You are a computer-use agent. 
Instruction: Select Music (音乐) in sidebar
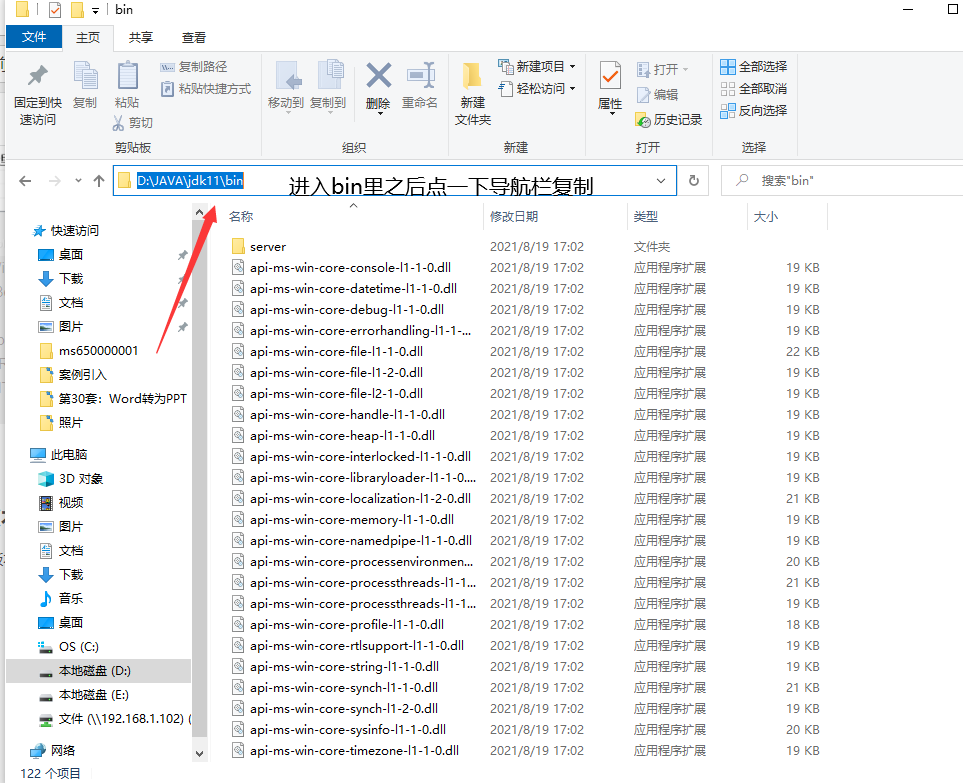click(61, 599)
